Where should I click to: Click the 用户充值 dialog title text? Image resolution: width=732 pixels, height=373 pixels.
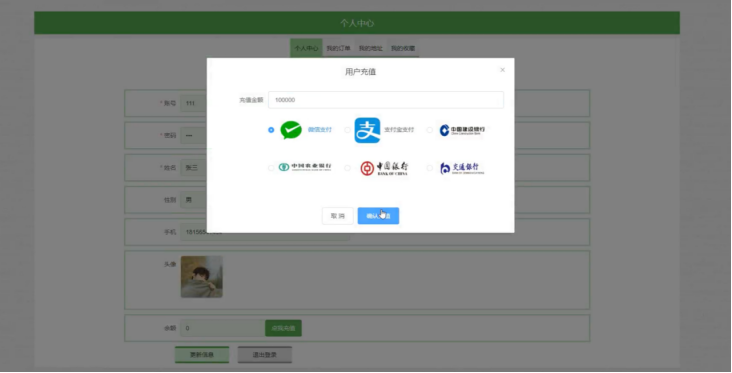tap(360, 72)
